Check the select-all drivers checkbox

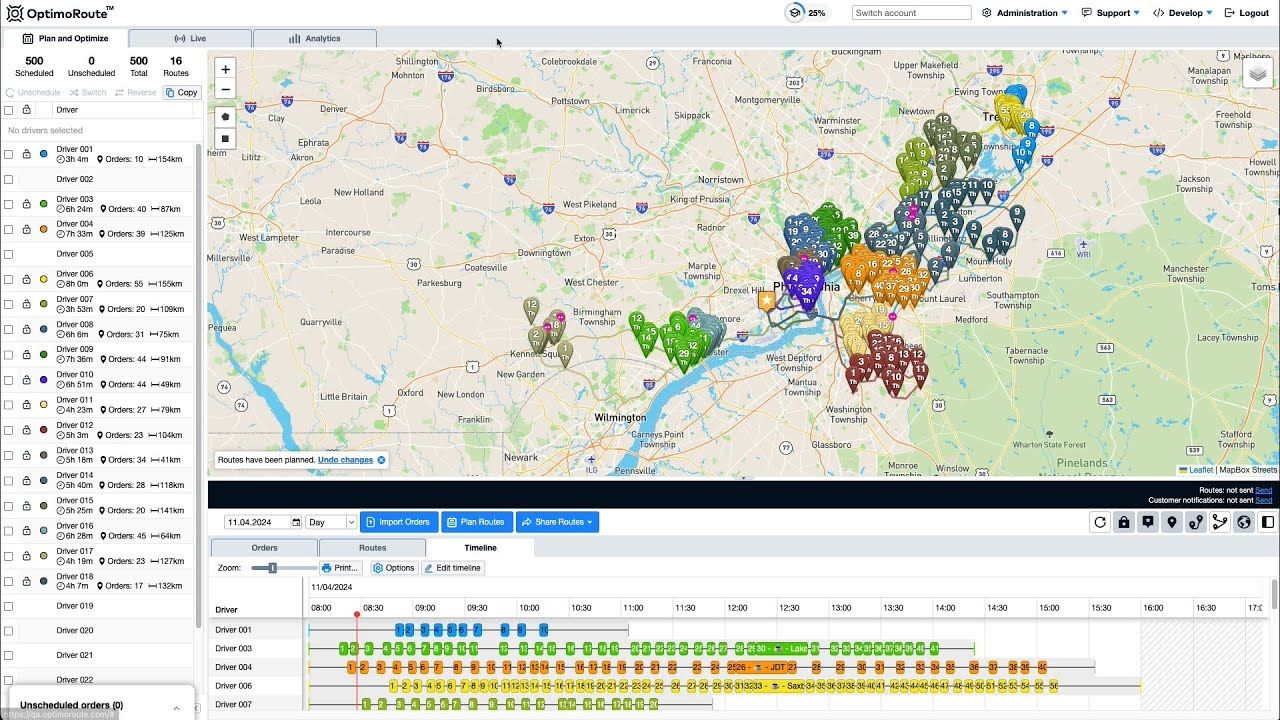pos(8,110)
